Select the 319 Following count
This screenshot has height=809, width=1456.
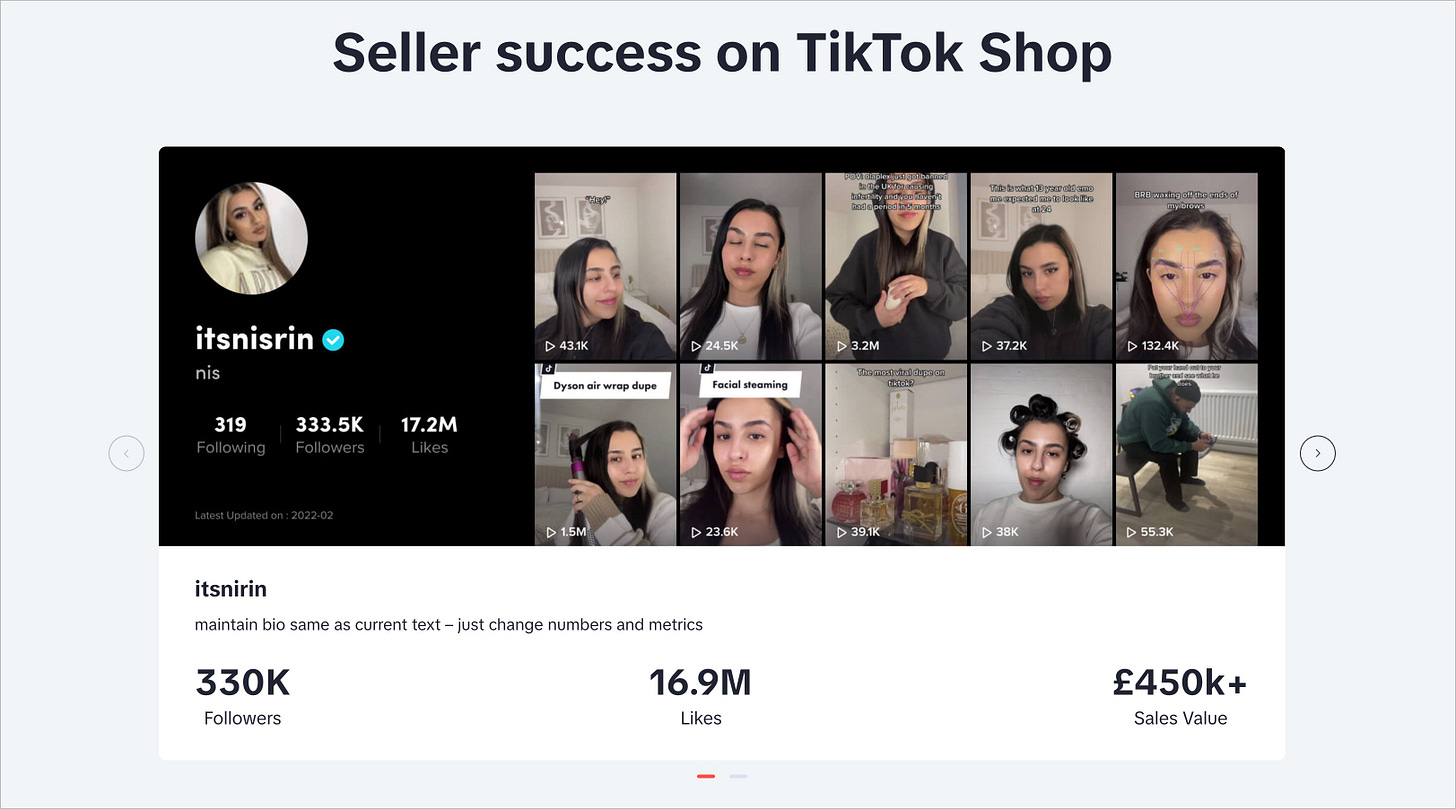click(x=231, y=435)
